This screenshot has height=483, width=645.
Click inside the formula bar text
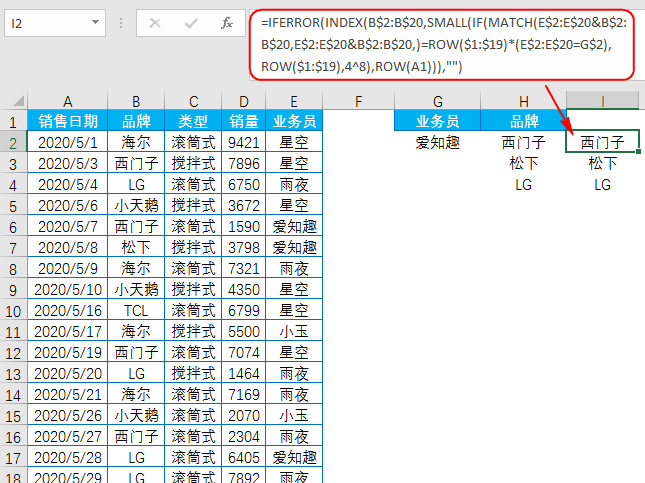[443, 44]
